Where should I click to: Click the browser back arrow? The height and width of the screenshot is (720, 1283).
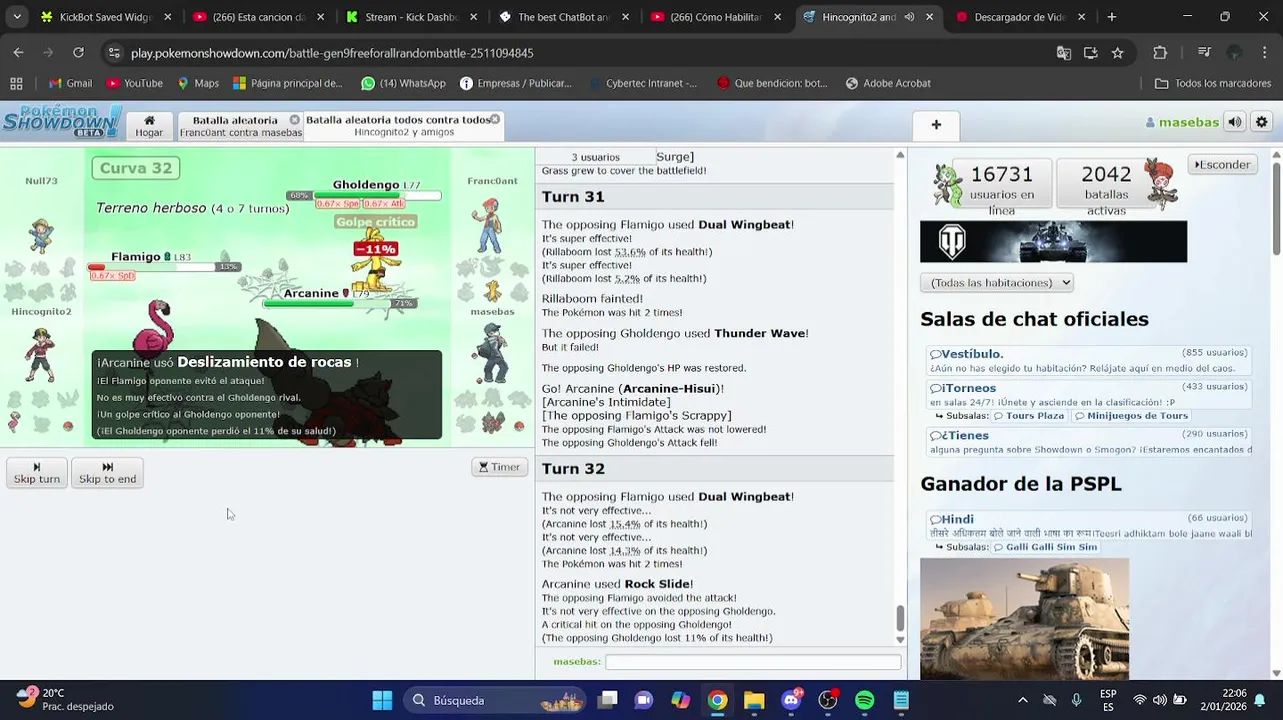18,53
